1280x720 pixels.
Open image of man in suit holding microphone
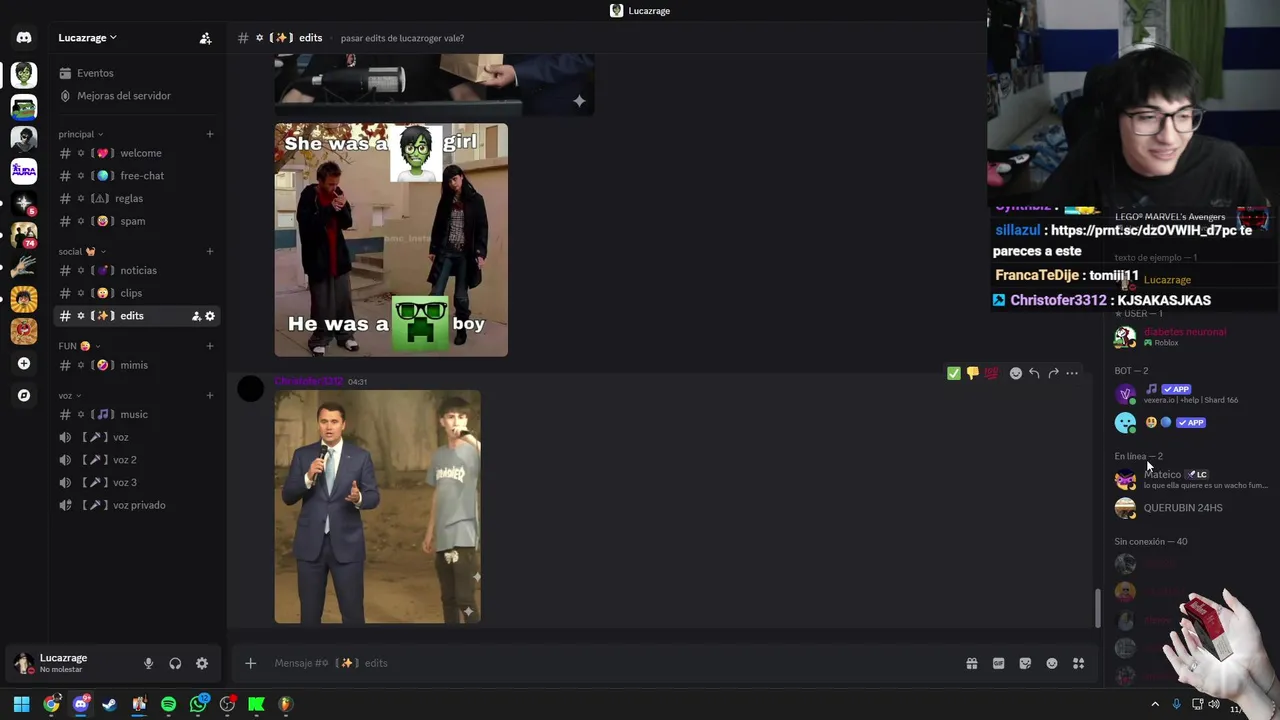tap(377, 507)
